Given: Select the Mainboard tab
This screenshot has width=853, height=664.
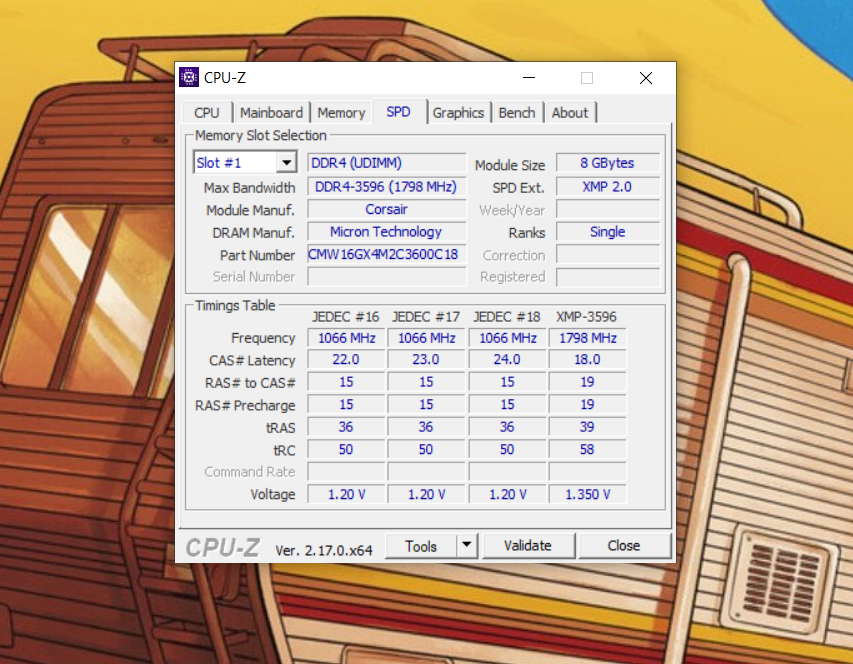Looking at the screenshot, I should coord(272,112).
